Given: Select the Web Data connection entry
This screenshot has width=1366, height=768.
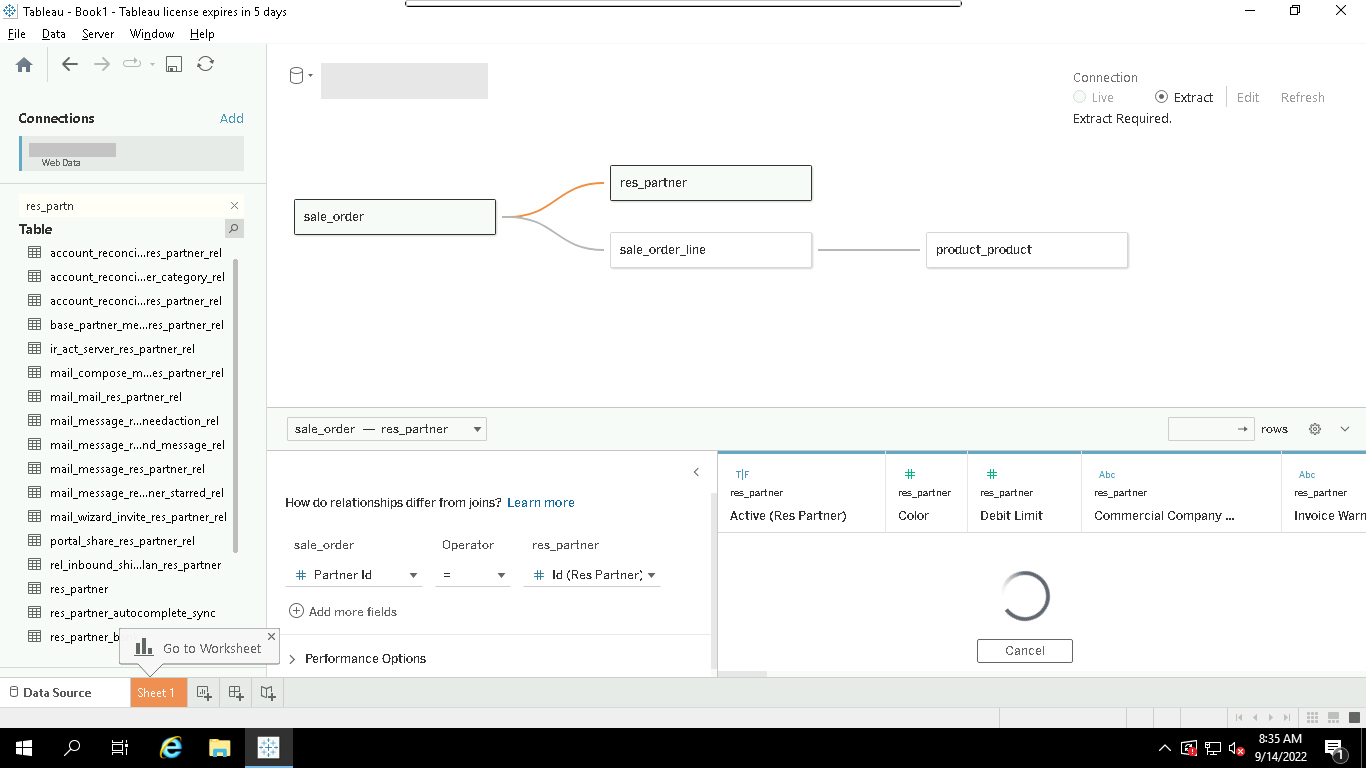Looking at the screenshot, I should pos(131,154).
